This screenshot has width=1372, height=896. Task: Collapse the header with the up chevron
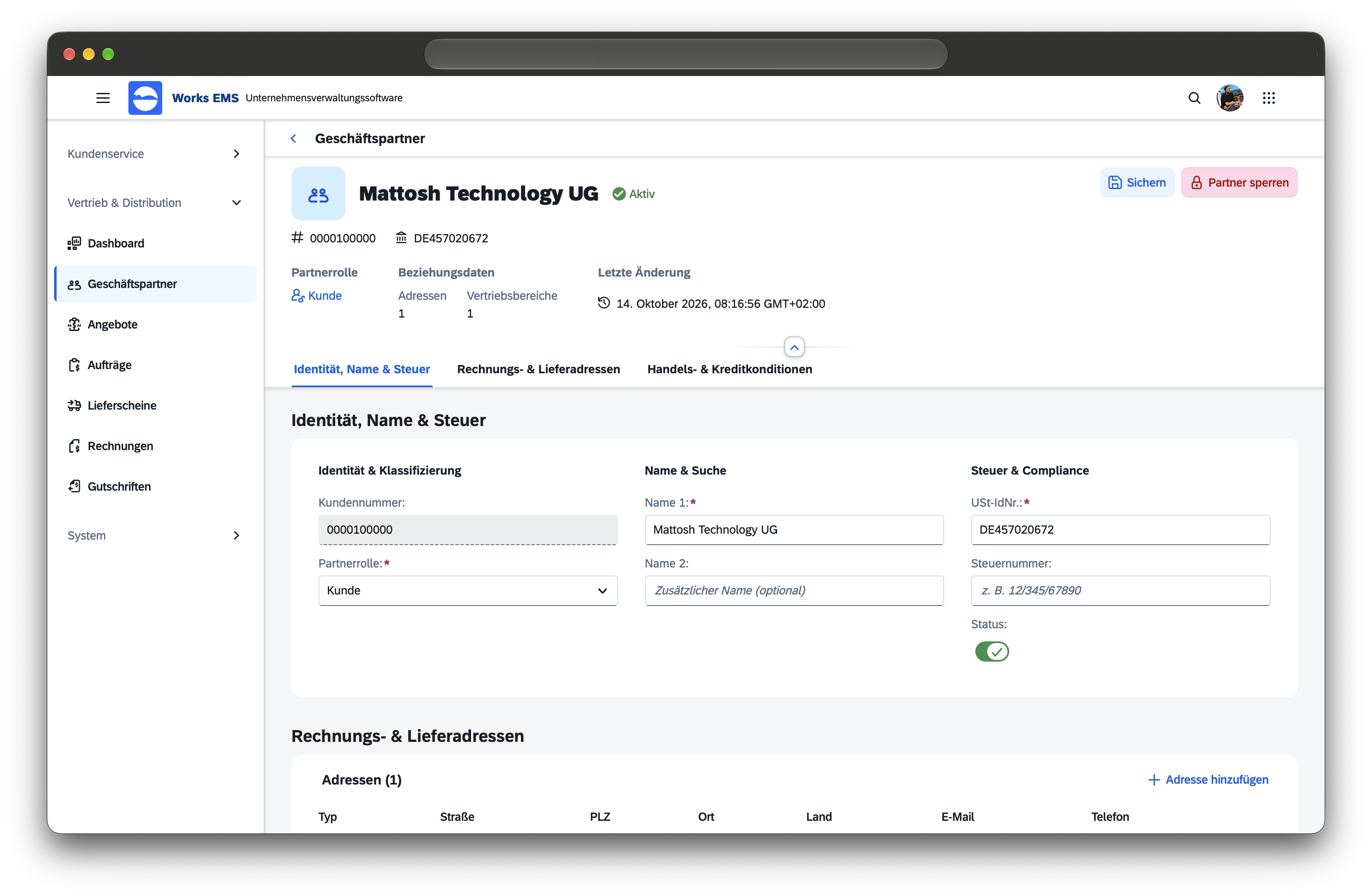pyautogui.click(x=795, y=348)
